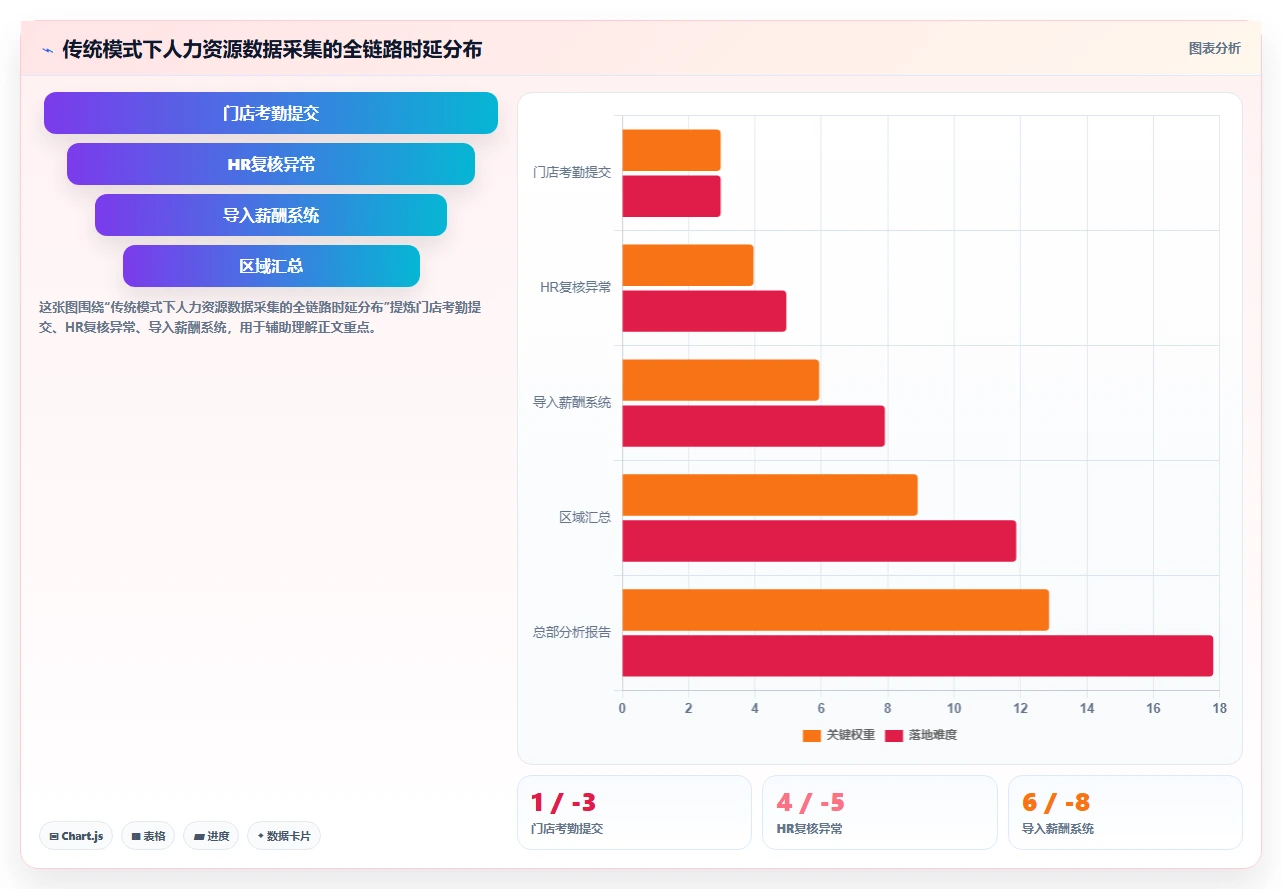Click the x-axis tick value 10
The height and width of the screenshot is (889, 1282).
pyautogui.click(x=954, y=708)
